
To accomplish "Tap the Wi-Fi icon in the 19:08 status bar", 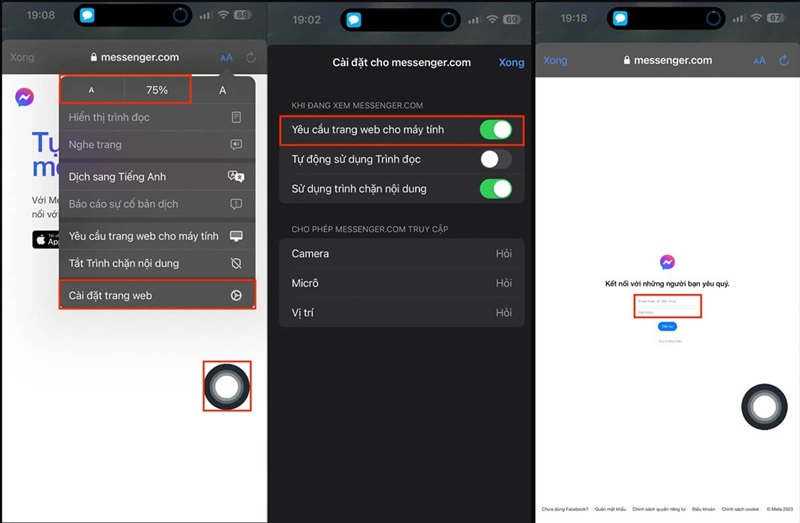I will point(223,15).
